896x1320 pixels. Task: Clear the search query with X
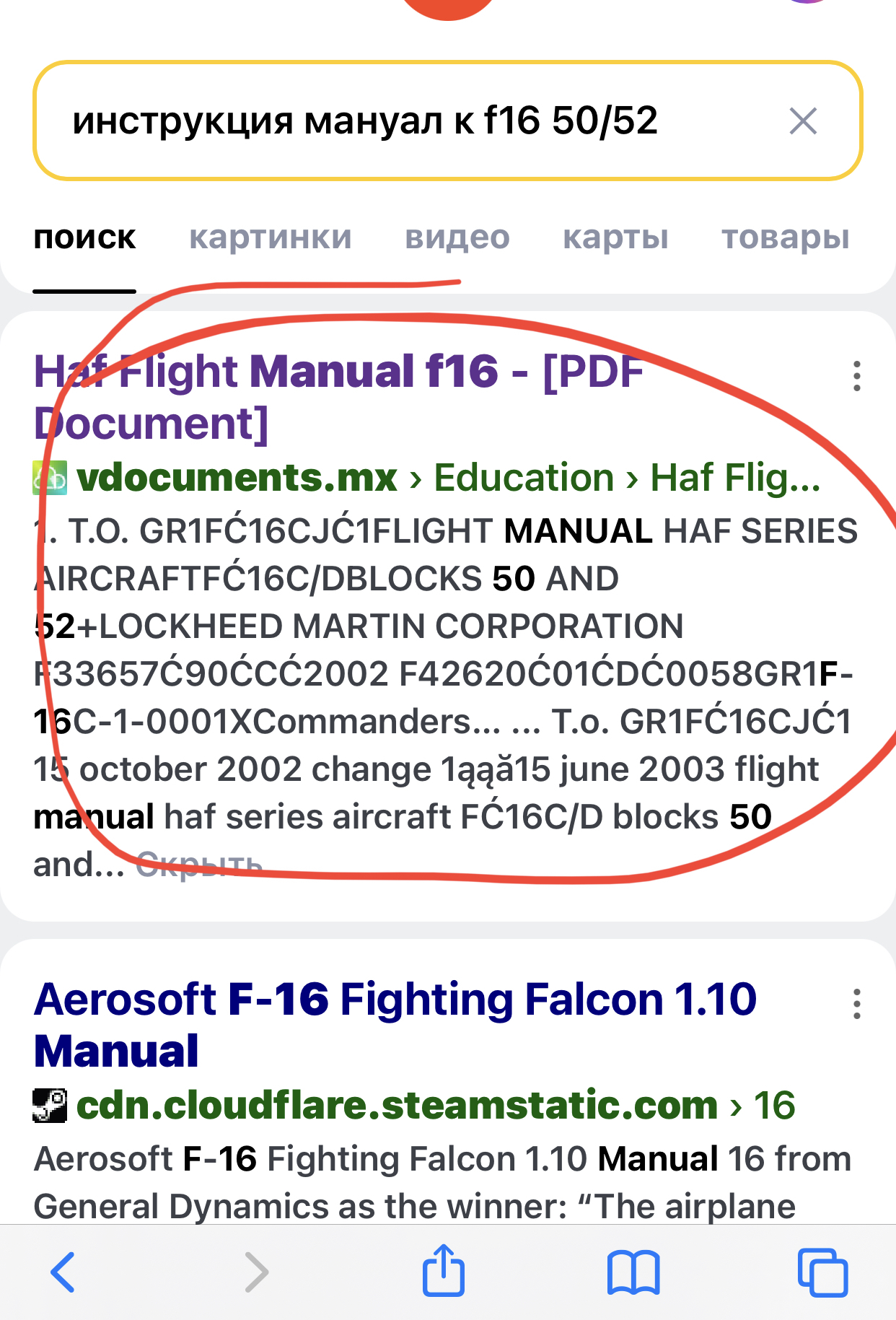(x=803, y=121)
